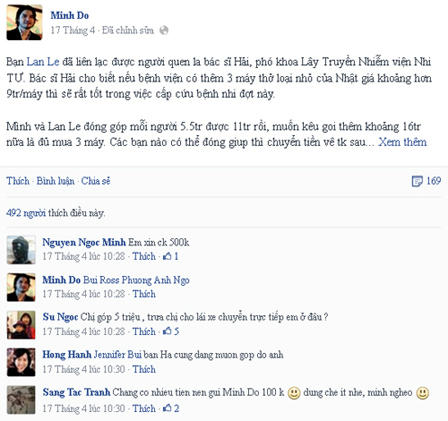The height and width of the screenshot is (421, 448).
Task: Open Minh Do's profile picture at post header
Action: (x=24, y=22)
